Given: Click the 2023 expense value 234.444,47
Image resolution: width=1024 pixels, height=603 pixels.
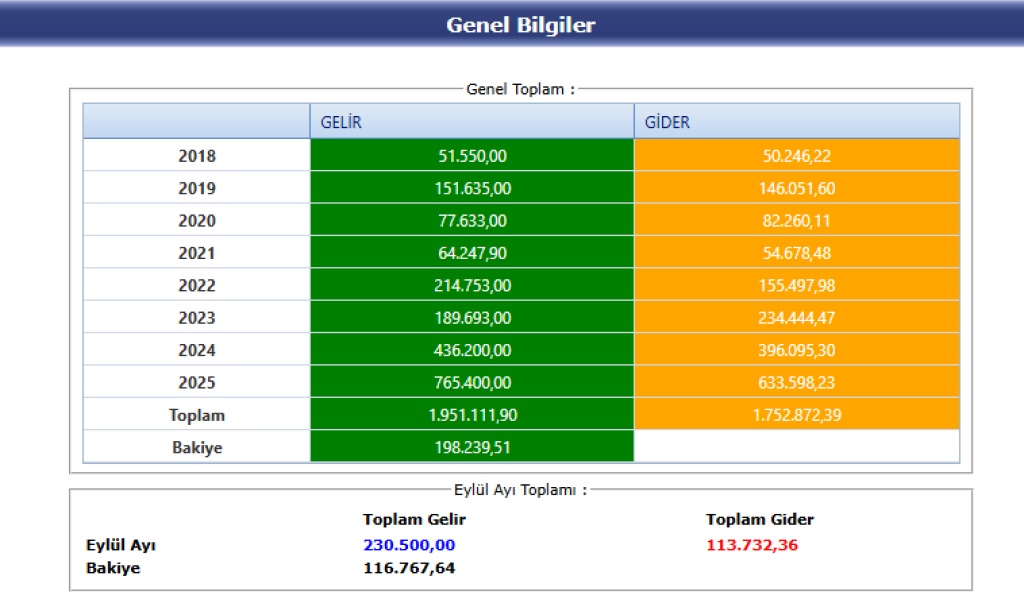Looking at the screenshot, I should point(796,318).
